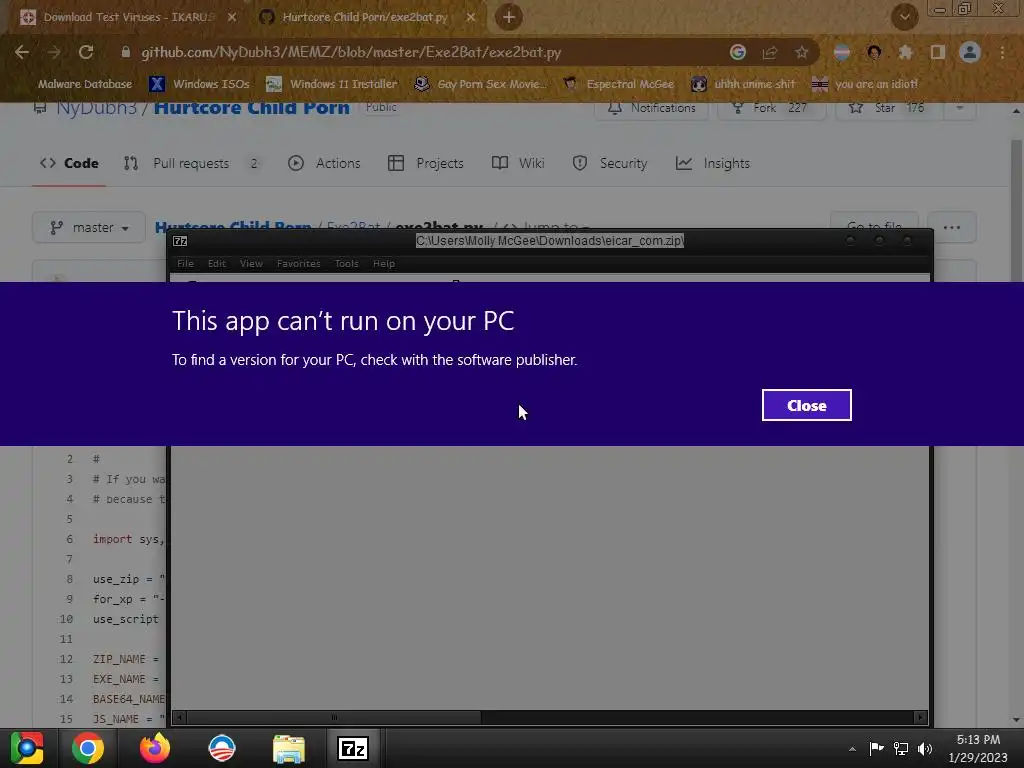
Task: Expand the Star list dropdown arrow
Action: pos(959,108)
